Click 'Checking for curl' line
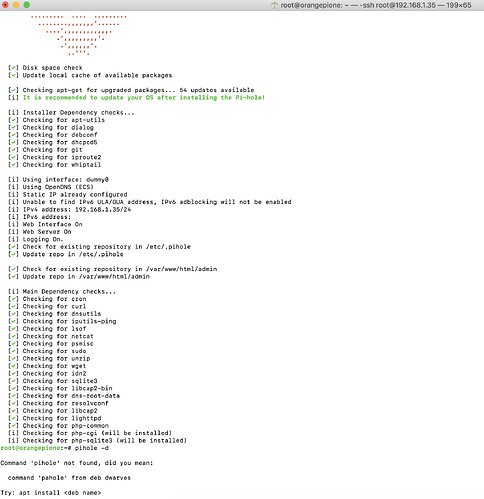The image size is (484, 499). 47,306
